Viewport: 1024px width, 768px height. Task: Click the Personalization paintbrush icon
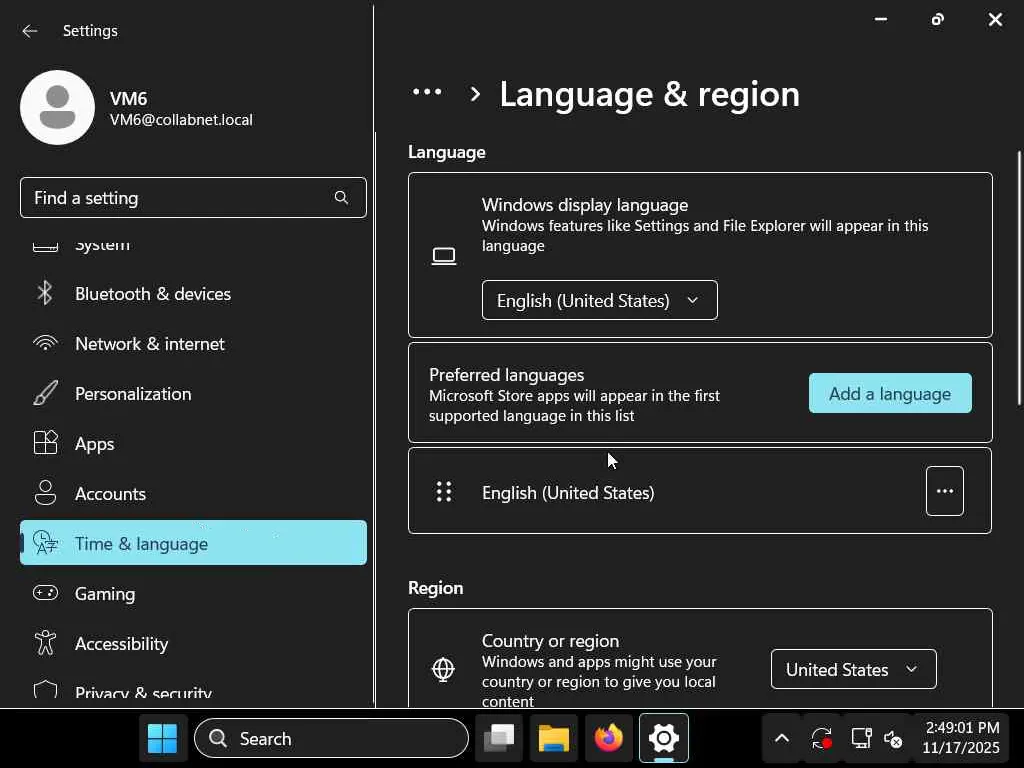coord(45,393)
